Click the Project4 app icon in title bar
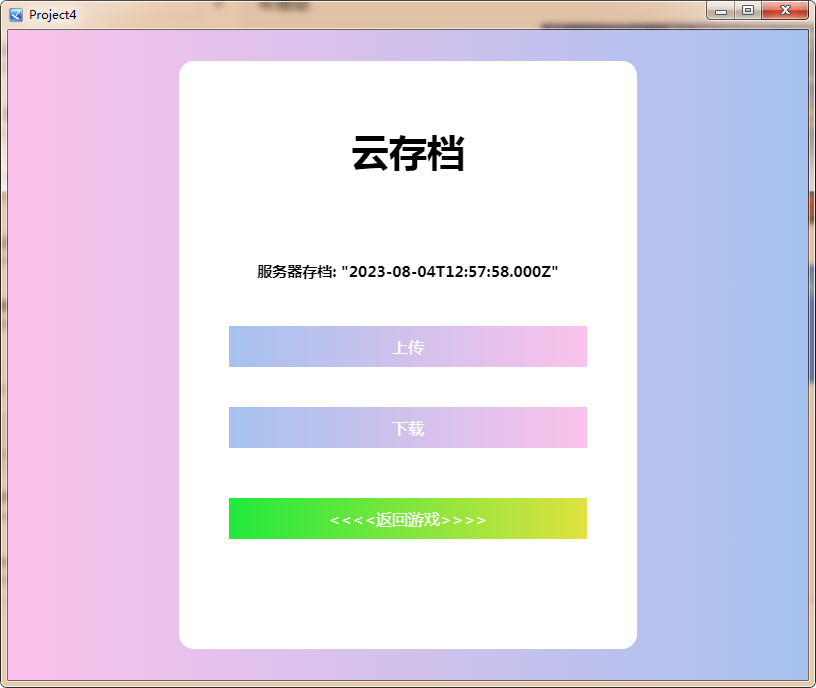The image size is (816, 688). pyautogui.click(x=16, y=15)
